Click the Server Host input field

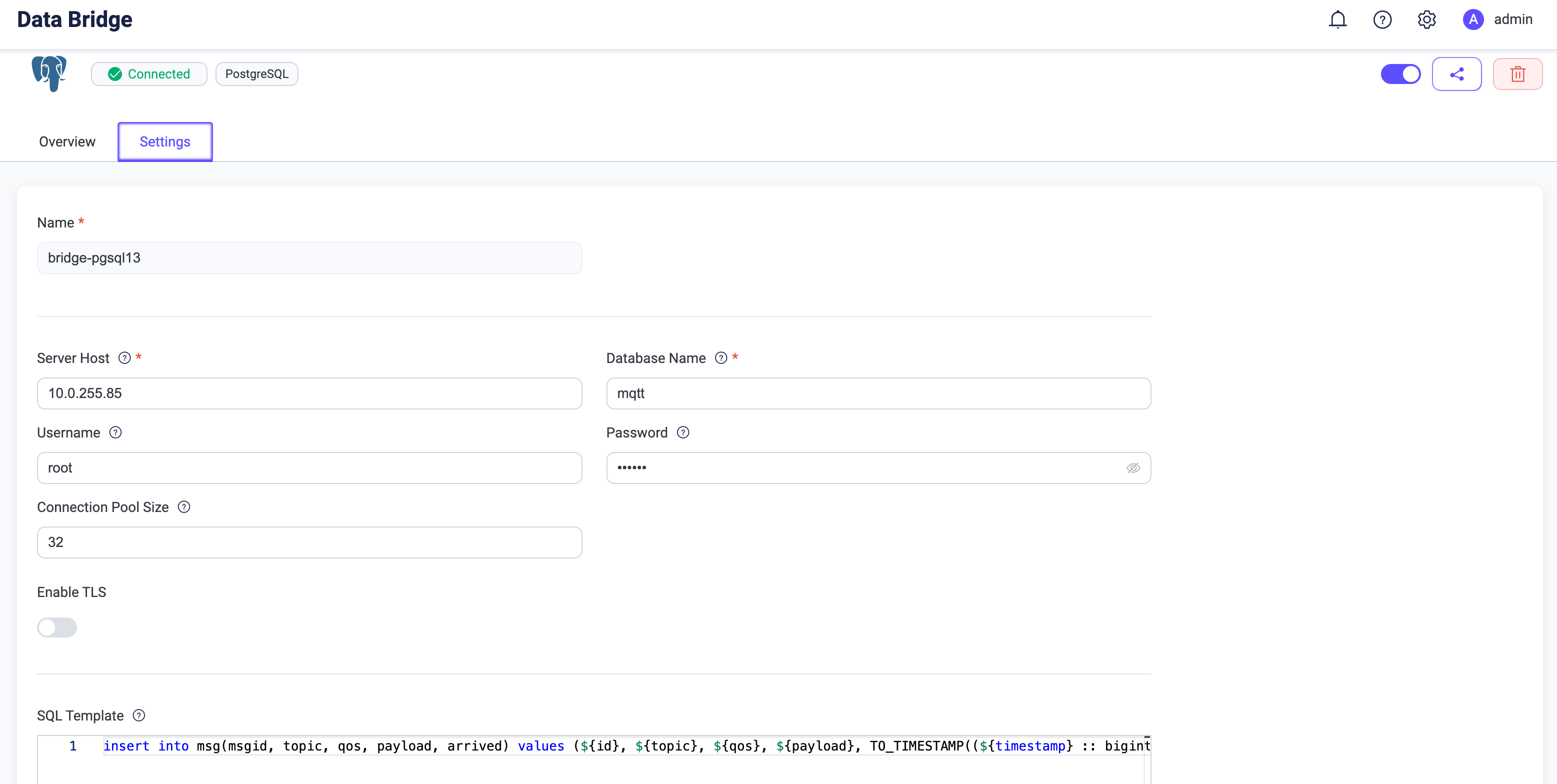coord(309,393)
